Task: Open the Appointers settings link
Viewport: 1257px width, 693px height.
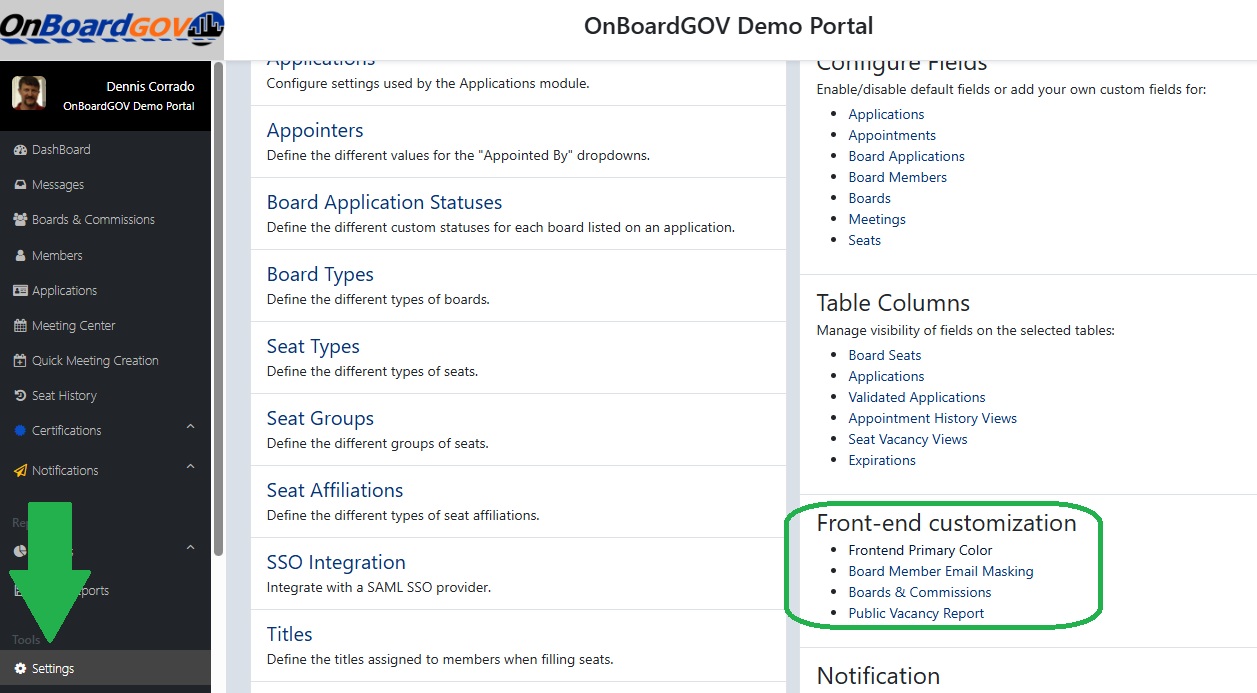Action: pyautogui.click(x=315, y=131)
